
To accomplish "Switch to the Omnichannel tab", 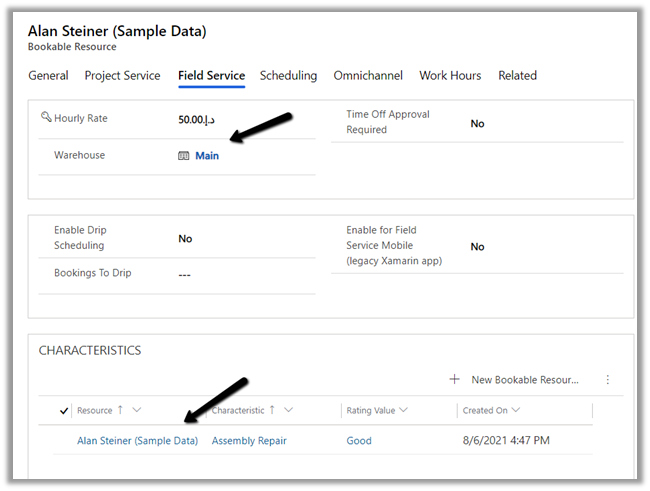I will coord(368,76).
